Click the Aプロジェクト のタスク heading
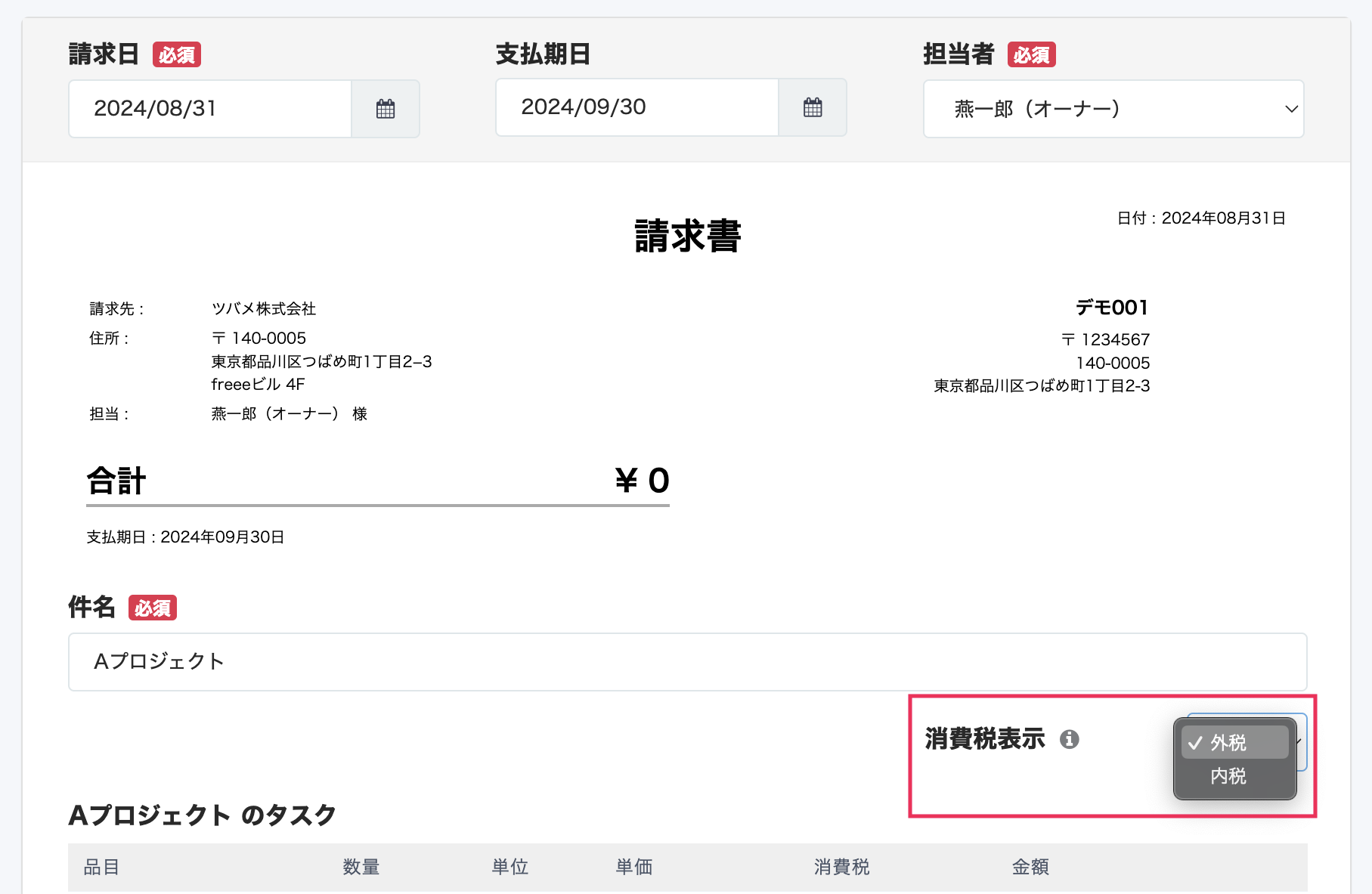 coord(202,815)
